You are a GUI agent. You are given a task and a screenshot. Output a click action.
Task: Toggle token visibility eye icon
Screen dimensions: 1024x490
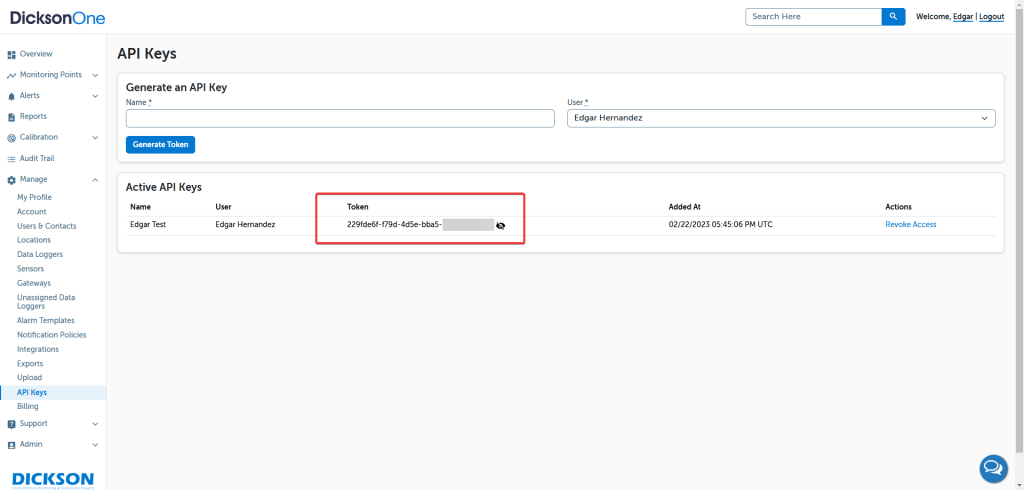point(500,226)
